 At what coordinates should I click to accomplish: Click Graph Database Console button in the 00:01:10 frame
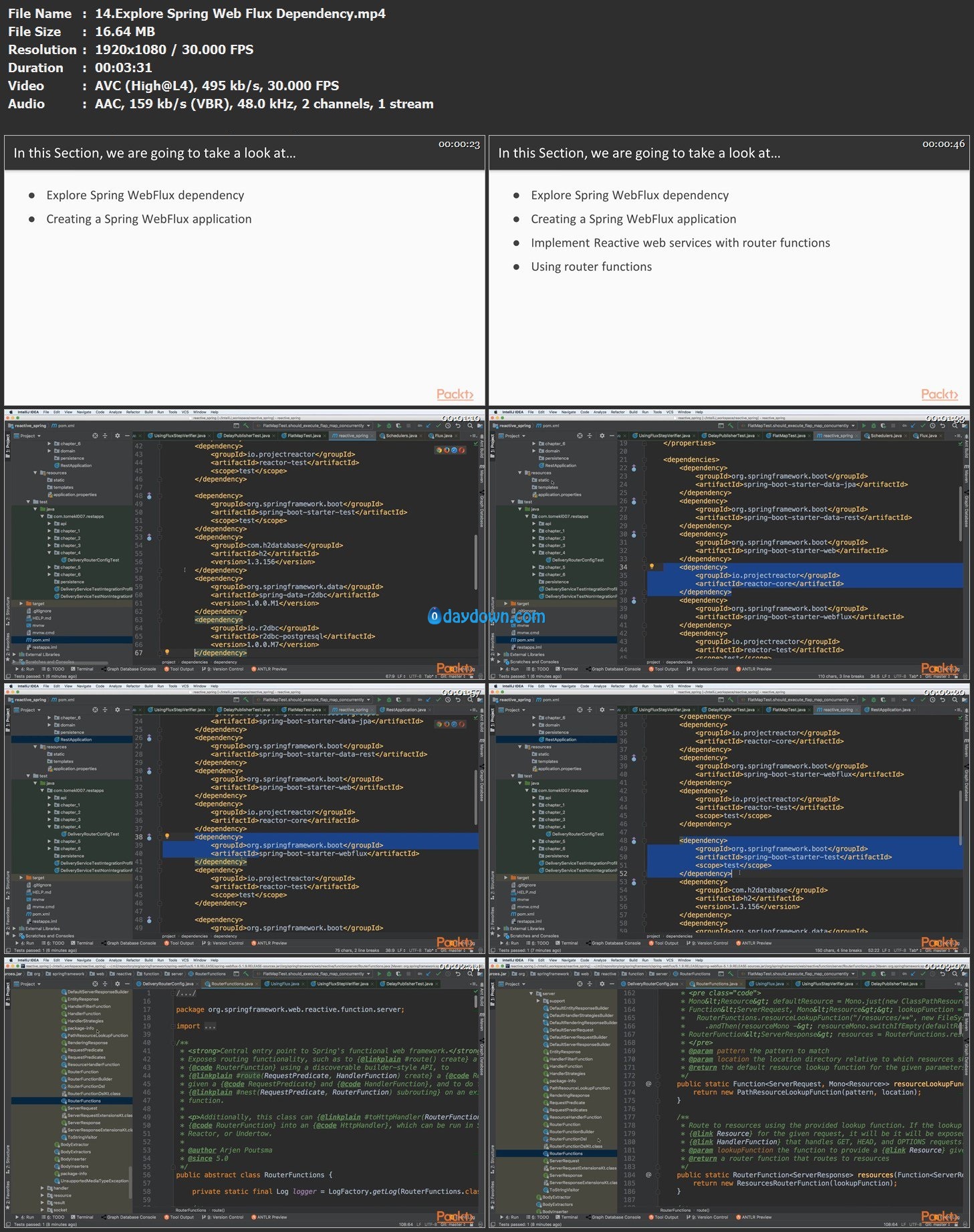130,669
